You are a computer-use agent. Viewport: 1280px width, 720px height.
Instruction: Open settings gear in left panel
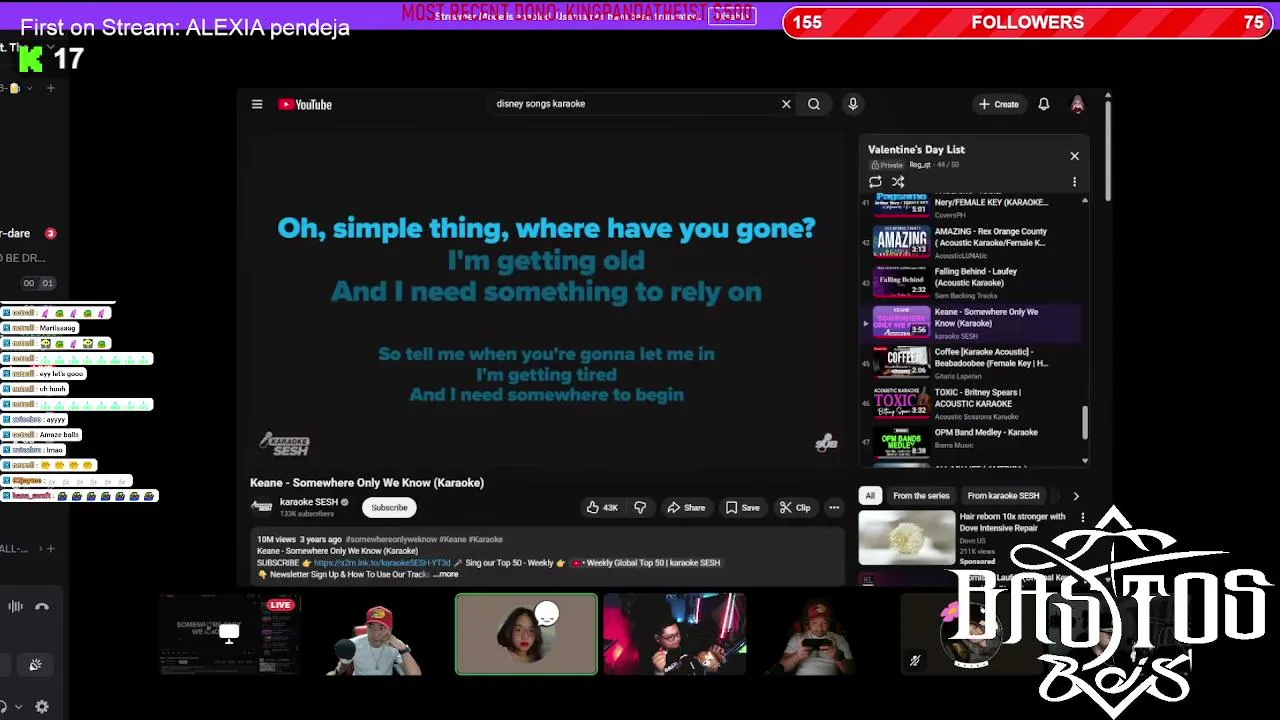(42, 706)
